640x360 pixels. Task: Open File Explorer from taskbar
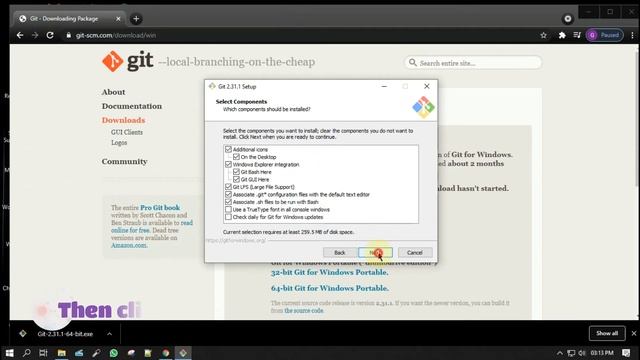[x=62, y=353]
